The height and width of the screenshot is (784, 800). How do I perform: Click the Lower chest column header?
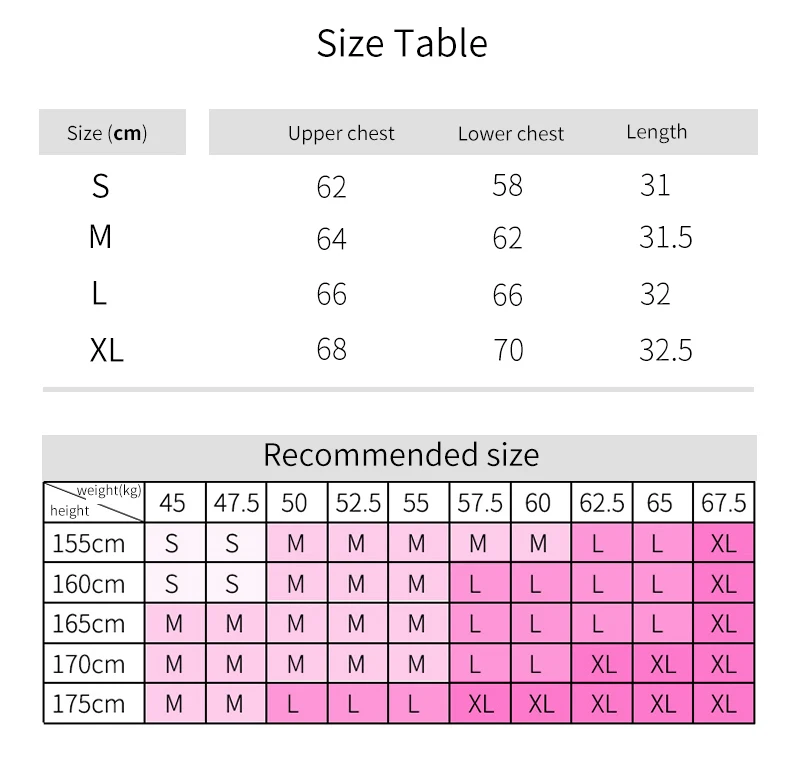511,134
